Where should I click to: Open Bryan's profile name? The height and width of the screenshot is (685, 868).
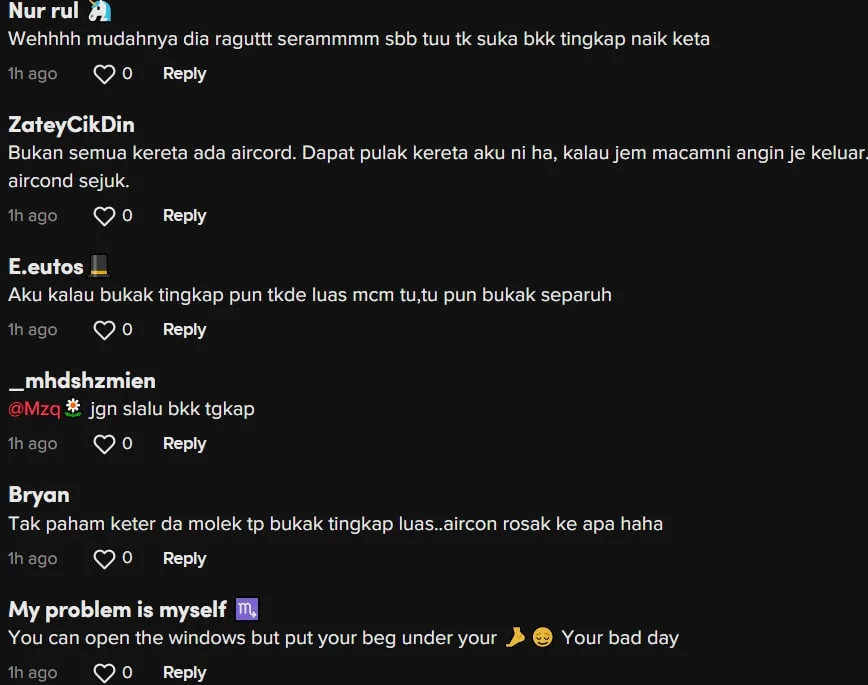coord(39,495)
